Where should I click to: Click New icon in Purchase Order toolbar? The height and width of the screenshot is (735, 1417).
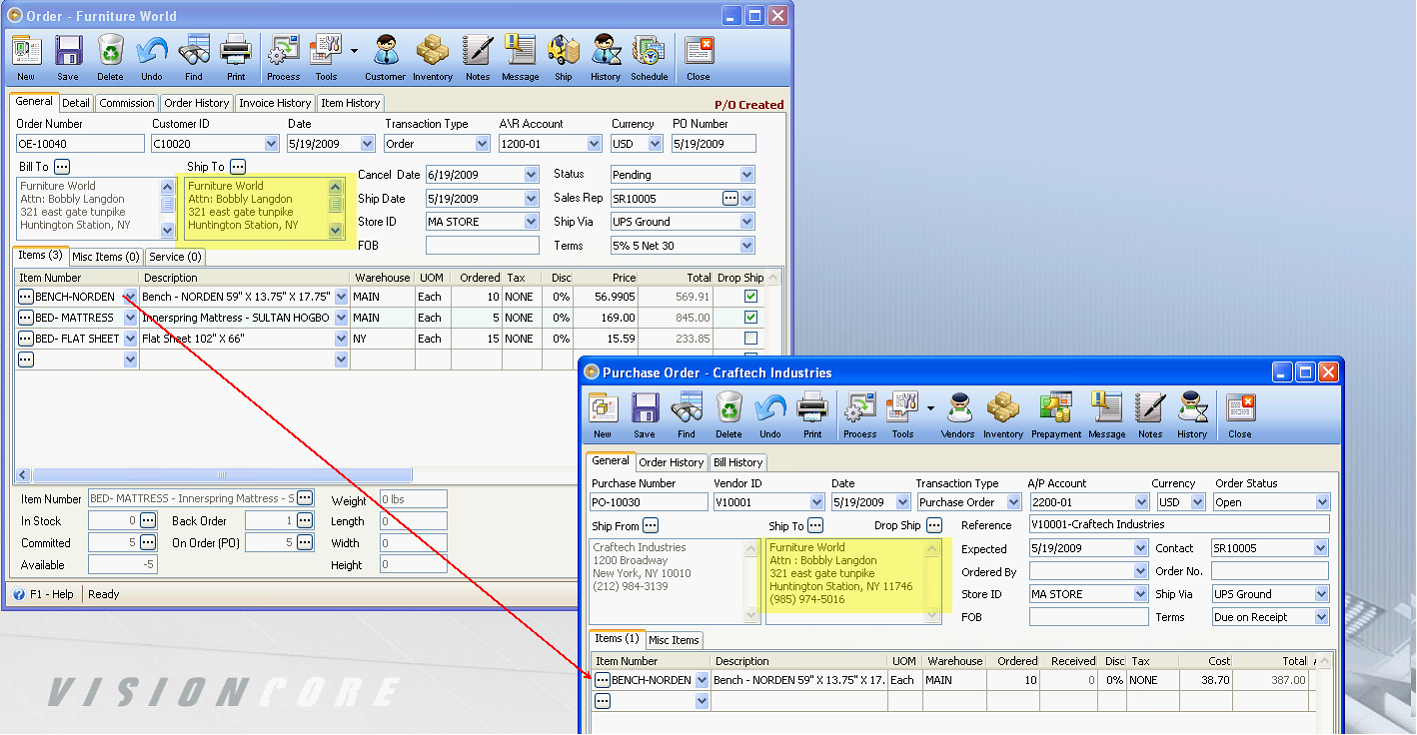click(603, 408)
